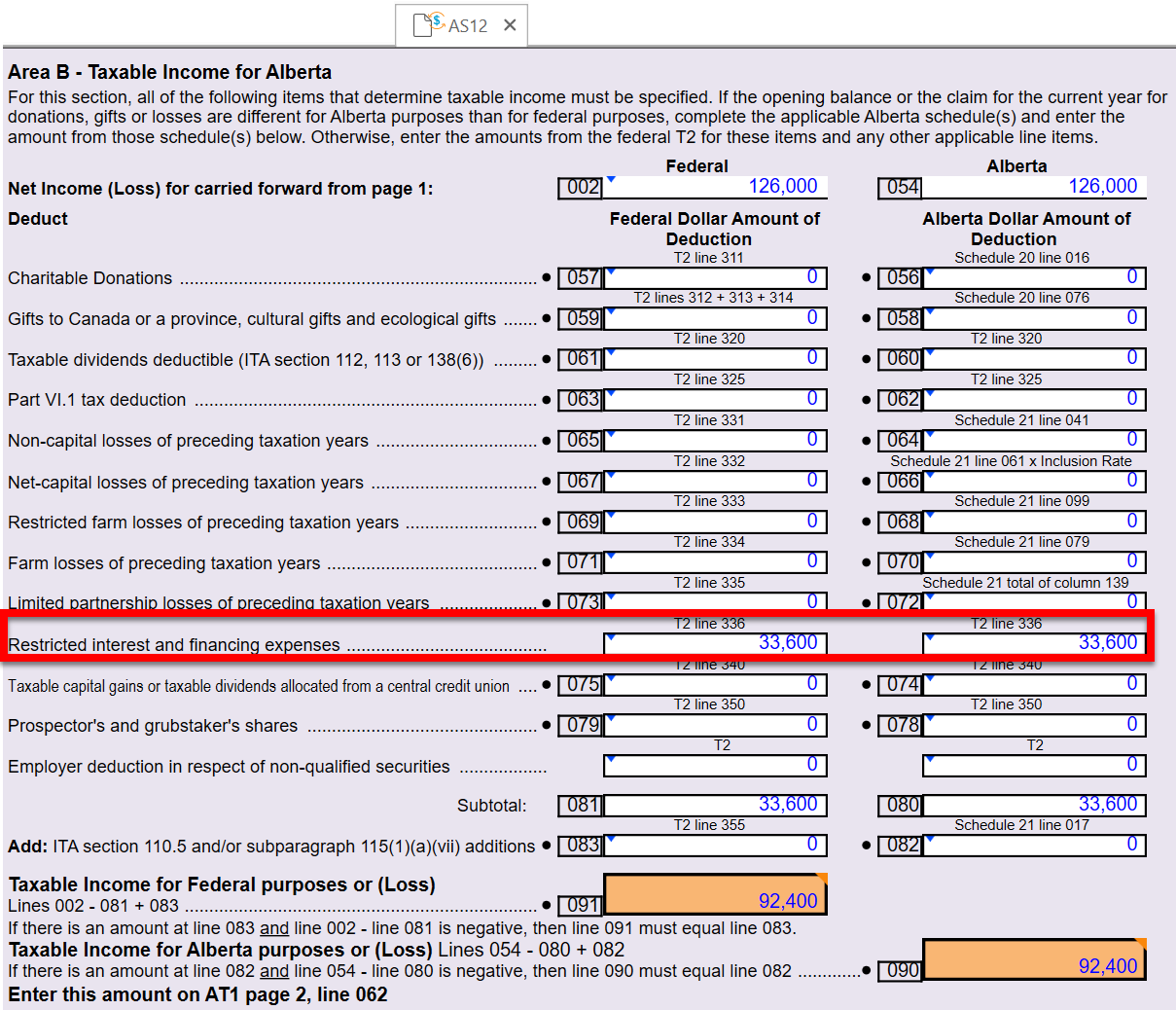Viewport: 1176px width, 1010px height.
Task: Click the 'Taxable dividends deductible' row label
Action: coord(245,360)
